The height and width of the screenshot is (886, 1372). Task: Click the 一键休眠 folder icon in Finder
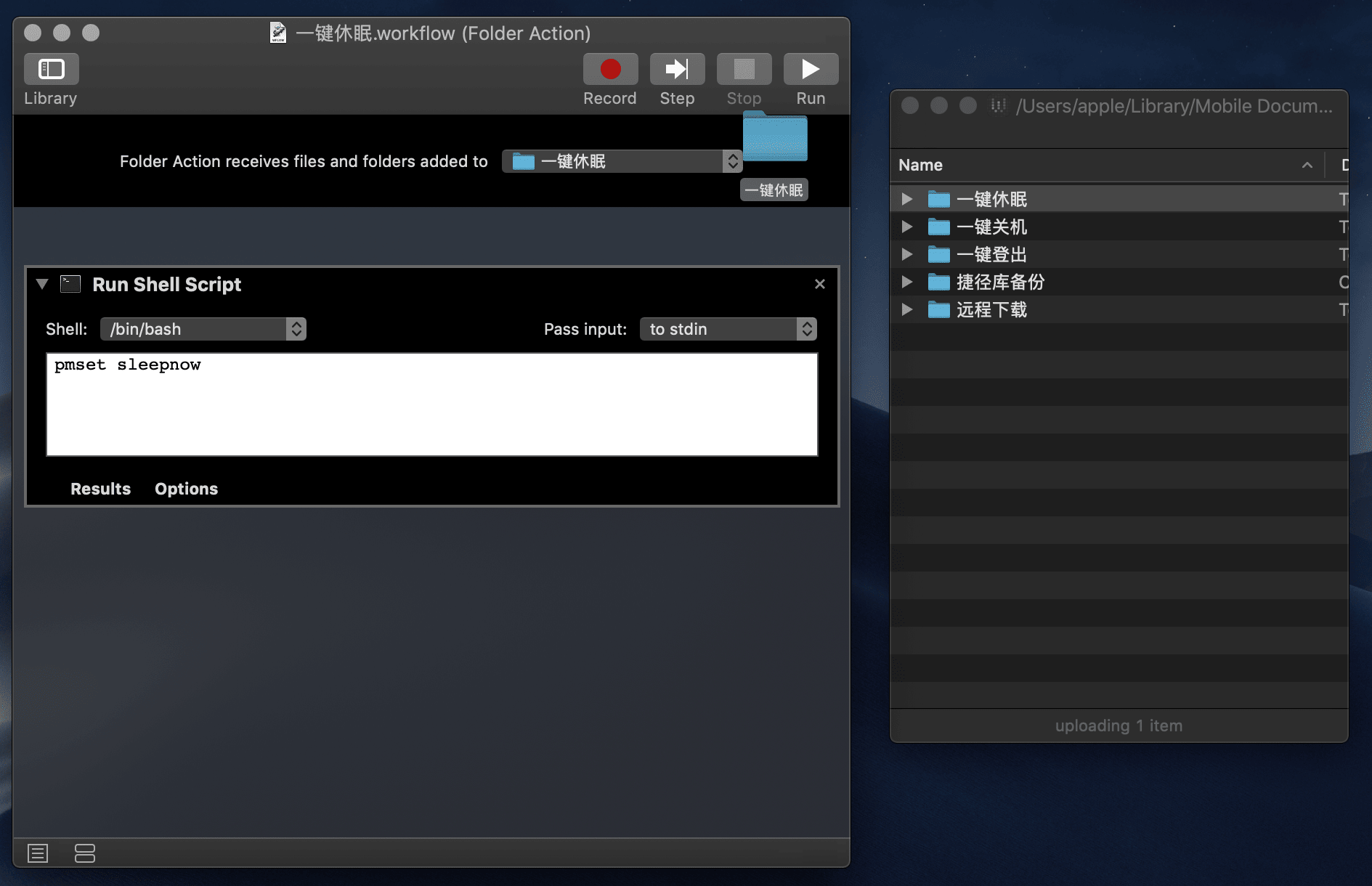click(939, 199)
